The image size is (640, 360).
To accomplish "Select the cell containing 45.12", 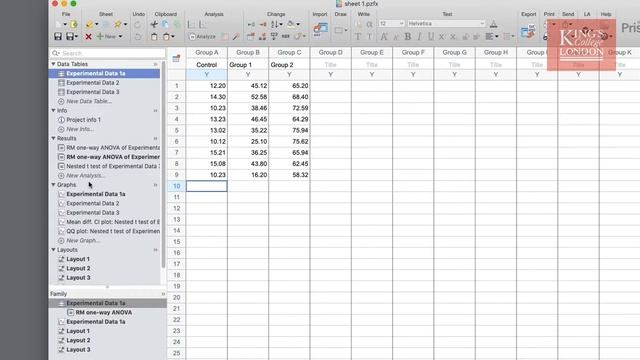I will click(x=248, y=86).
